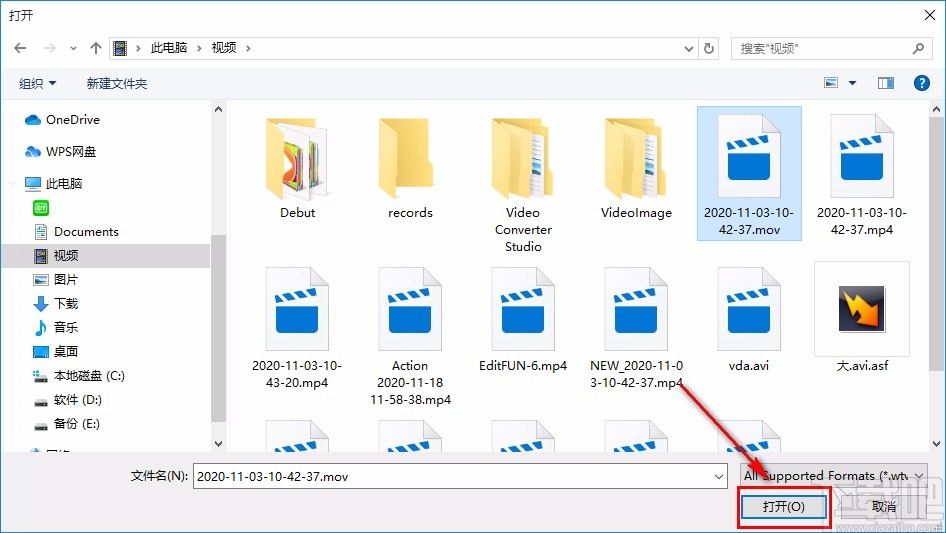
Task: Select file 2020-11-03-10-42-37.mov
Action: click(x=749, y=174)
